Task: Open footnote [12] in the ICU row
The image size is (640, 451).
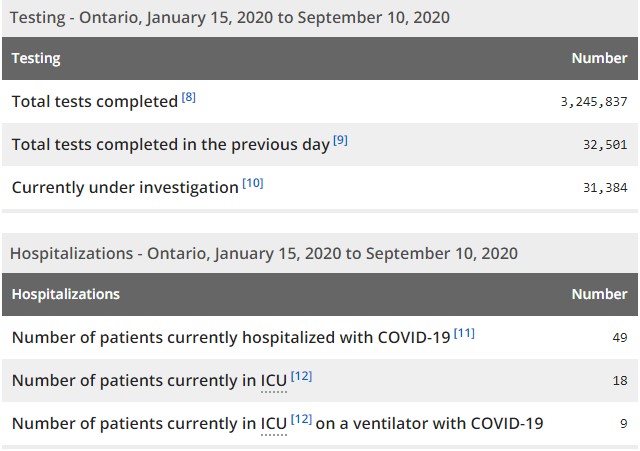Action: (301, 376)
